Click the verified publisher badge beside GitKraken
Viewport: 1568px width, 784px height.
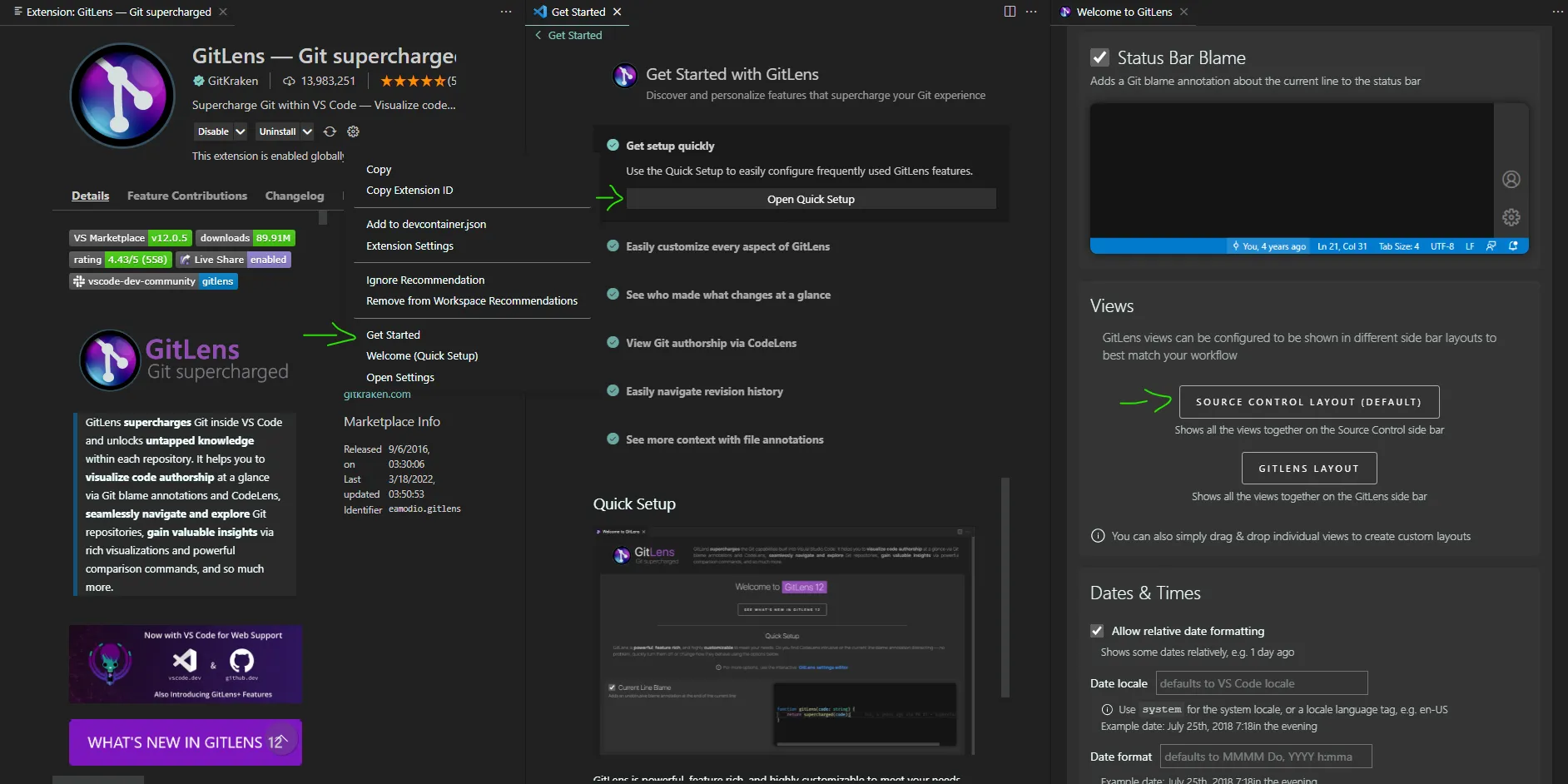point(199,81)
